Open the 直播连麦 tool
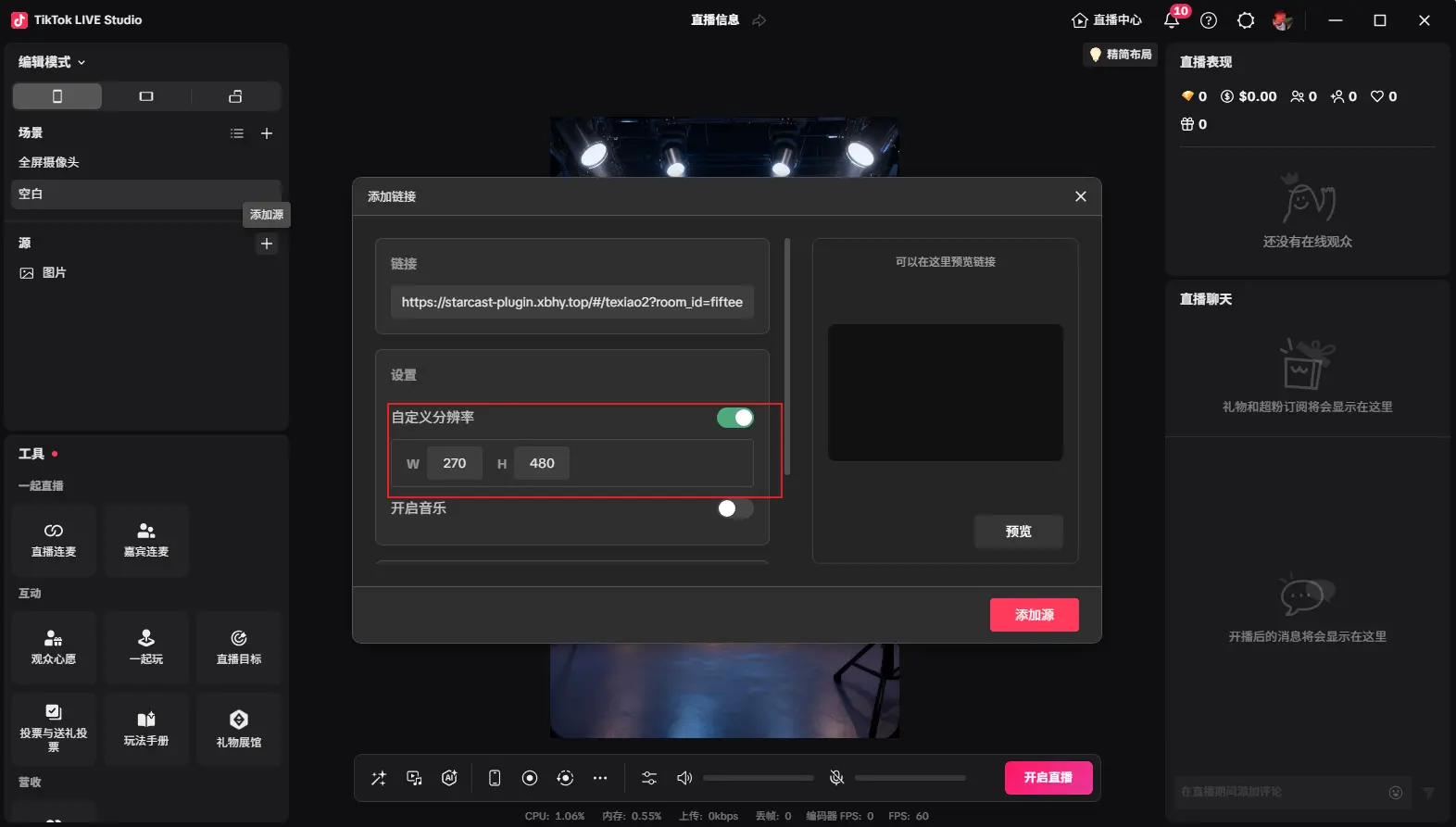The image size is (1456, 827). tap(54, 540)
